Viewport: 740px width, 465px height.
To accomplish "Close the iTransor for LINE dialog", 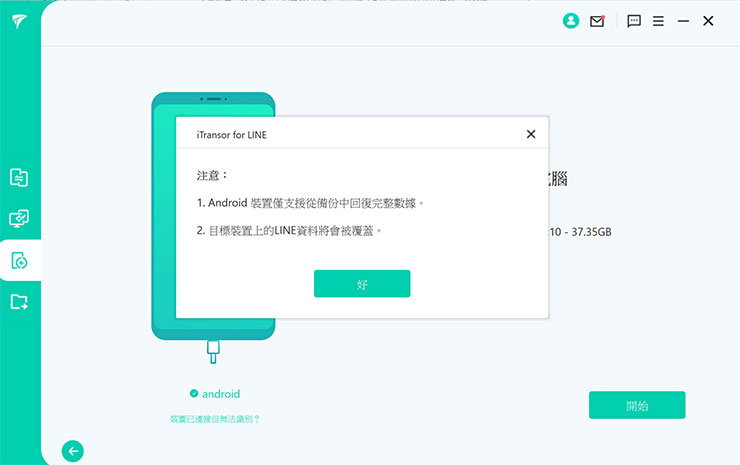I will tap(531, 134).
